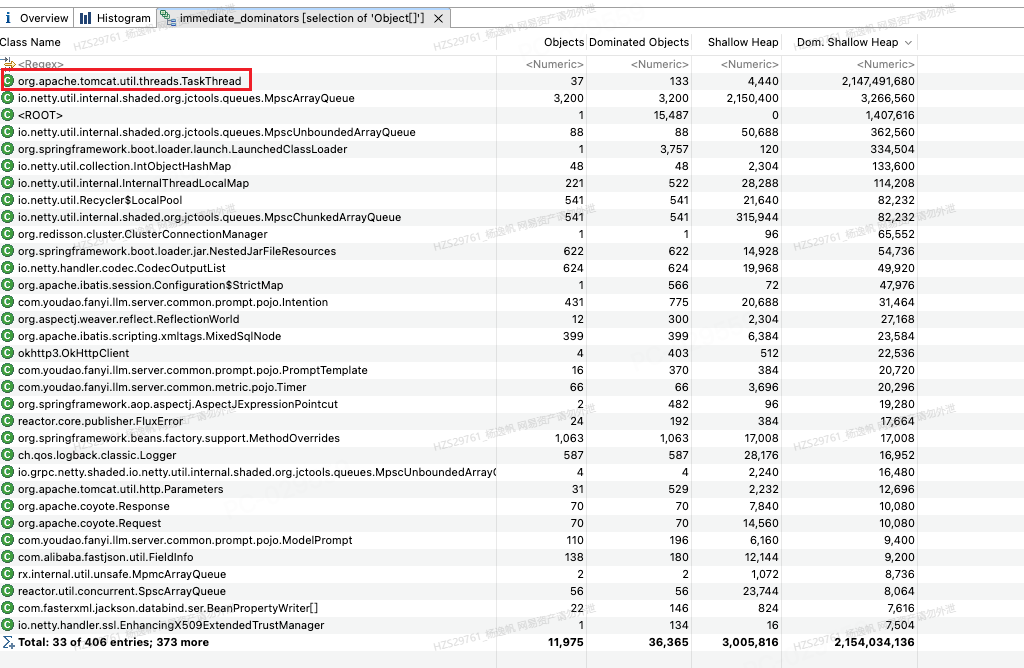1024x668 pixels.
Task: Click class icon of Recycler$LocalPool row
Action: click(8, 200)
